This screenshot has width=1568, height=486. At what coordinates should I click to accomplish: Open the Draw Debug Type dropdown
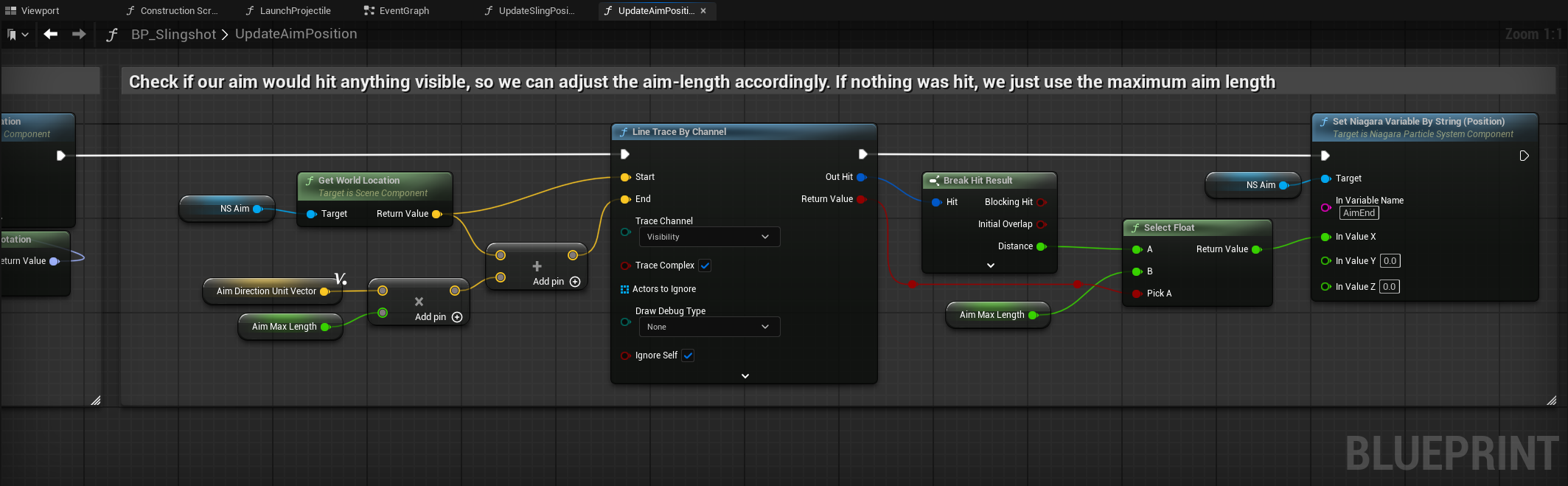(708, 327)
